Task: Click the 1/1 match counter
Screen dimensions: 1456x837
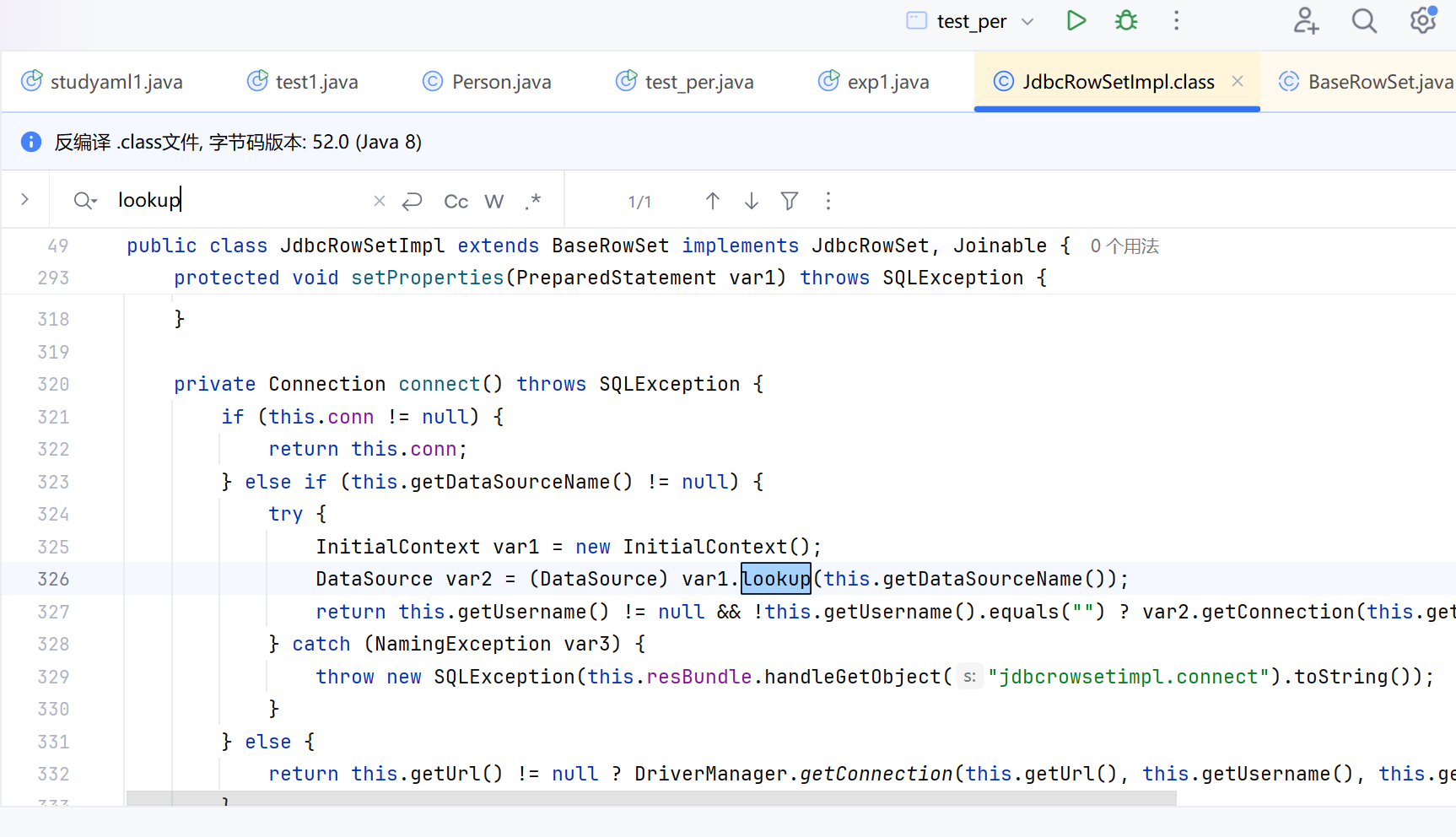Action: tap(639, 202)
